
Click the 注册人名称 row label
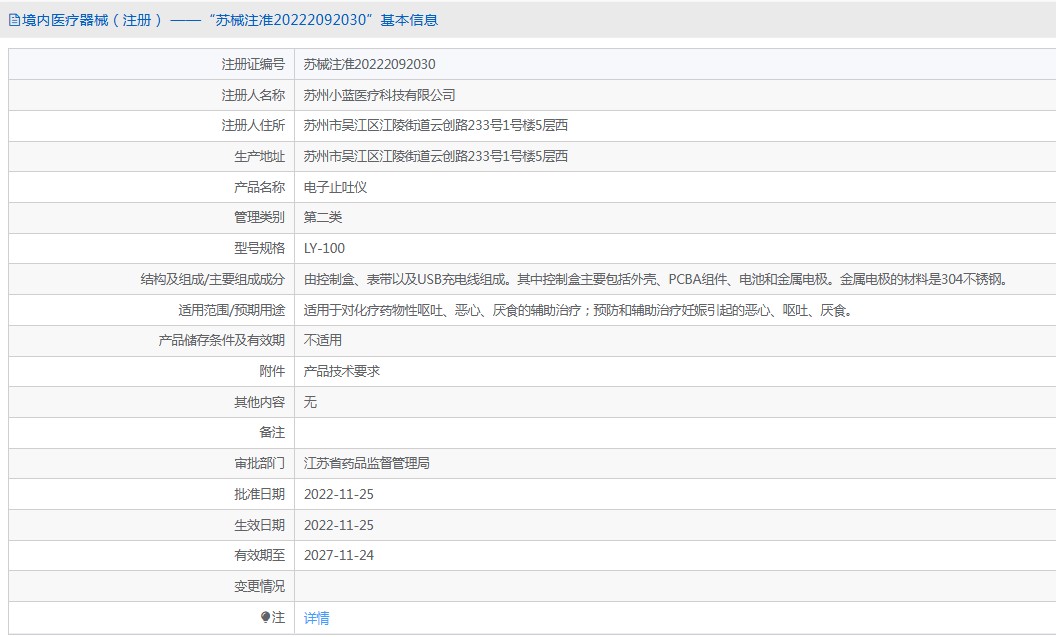coord(254,95)
